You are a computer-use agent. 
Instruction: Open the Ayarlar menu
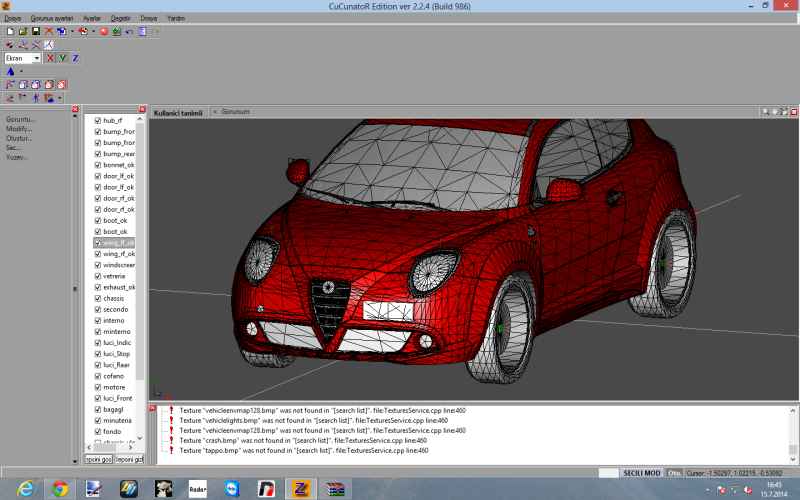pos(90,19)
